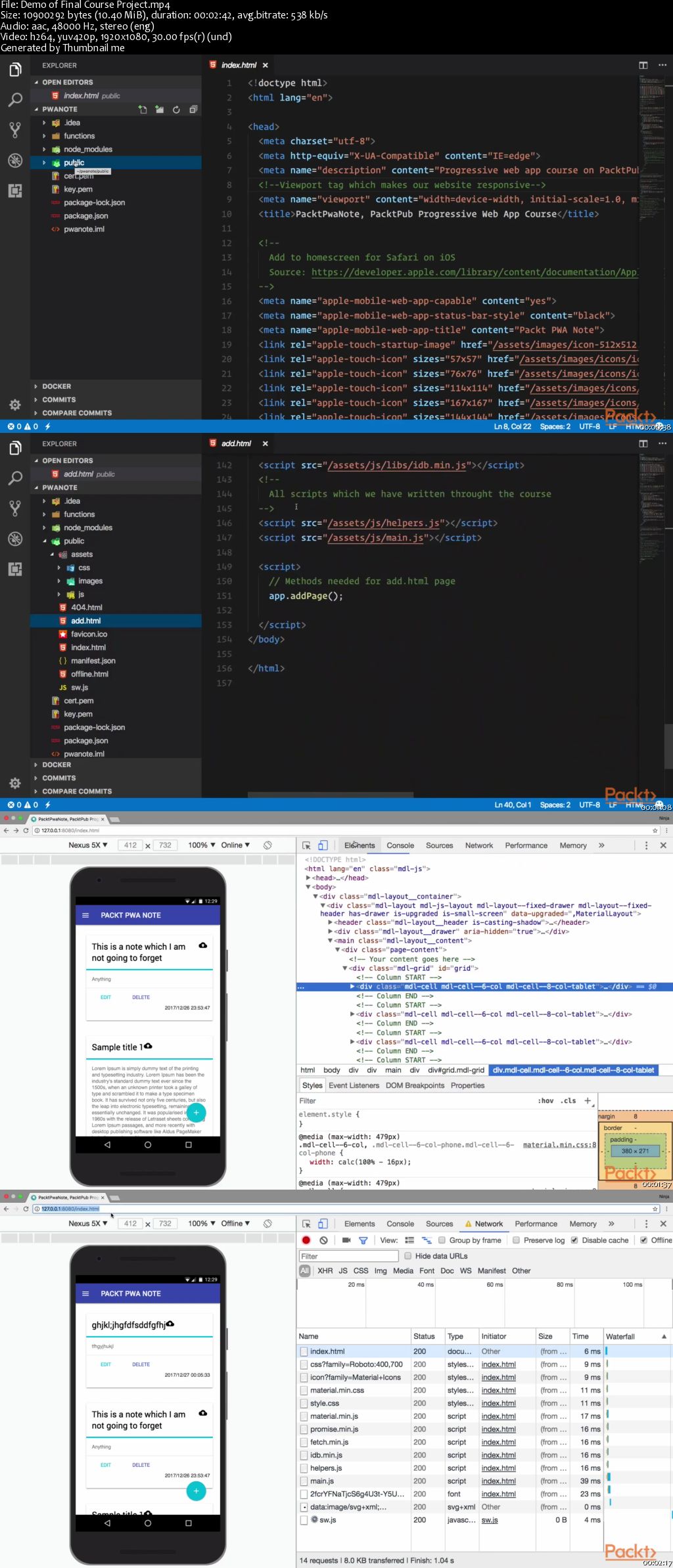Switch to the Sources tab in the Network frame
673x1568 pixels.
[439, 1224]
